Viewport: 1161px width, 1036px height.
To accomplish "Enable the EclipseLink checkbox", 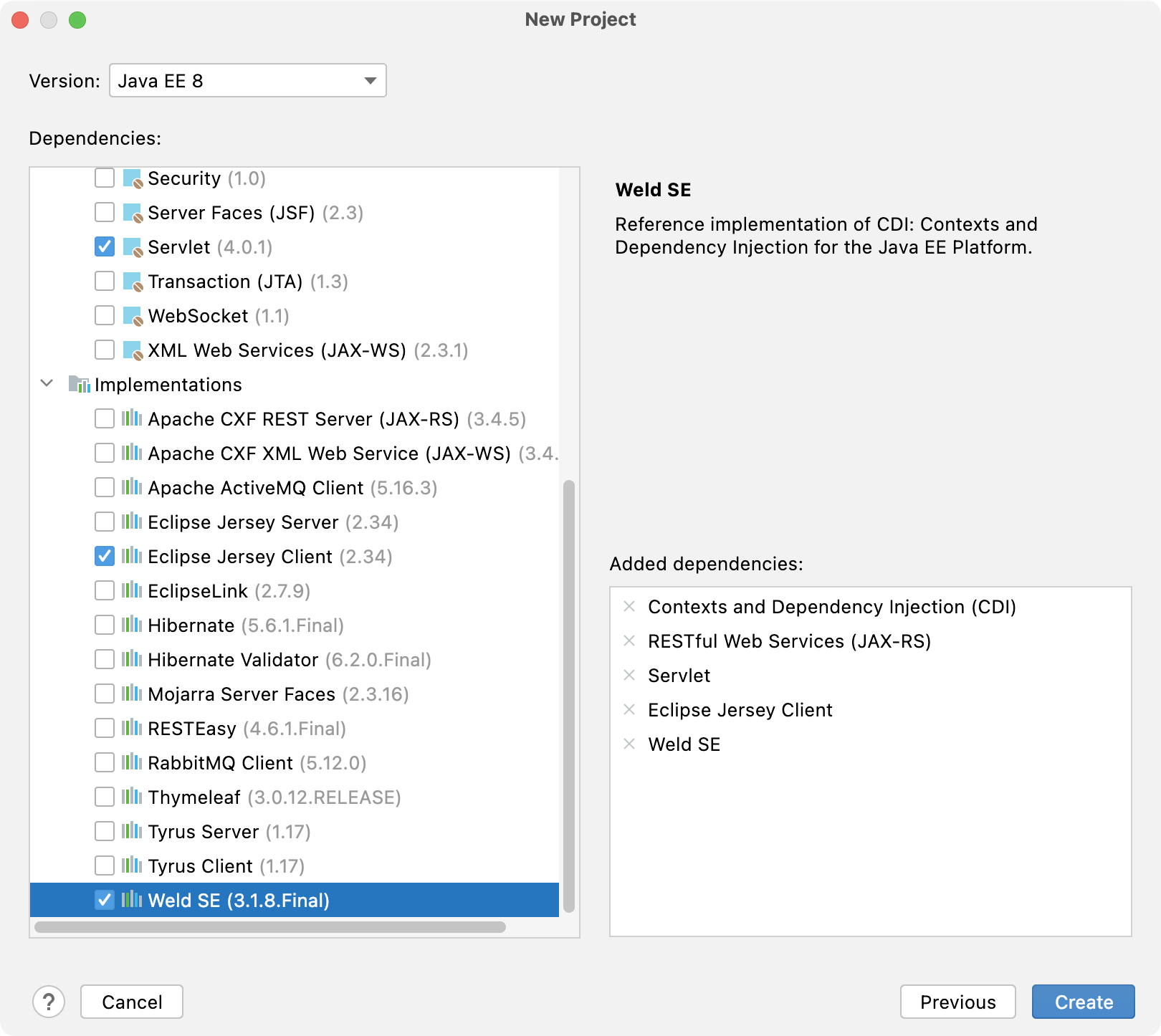I will [x=105, y=590].
